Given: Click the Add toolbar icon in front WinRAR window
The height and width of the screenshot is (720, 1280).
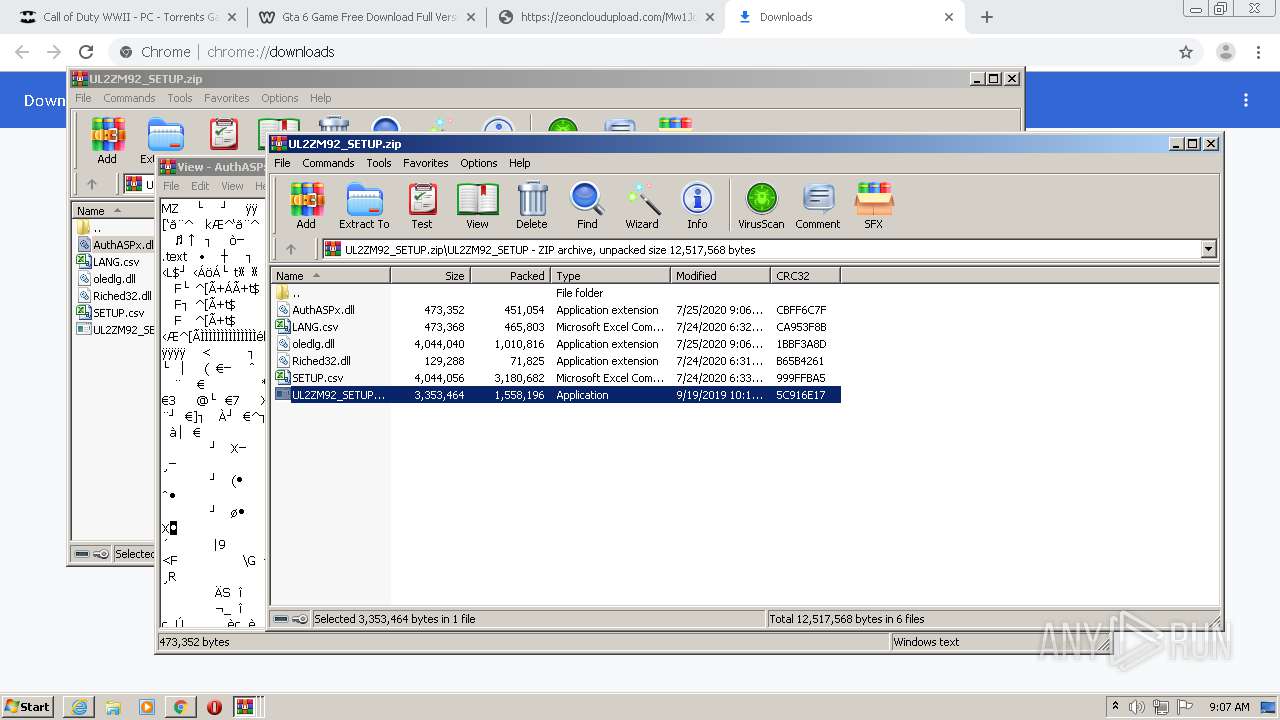Looking at the screenshot, I should pyautogui.click(x=306, y=206).
